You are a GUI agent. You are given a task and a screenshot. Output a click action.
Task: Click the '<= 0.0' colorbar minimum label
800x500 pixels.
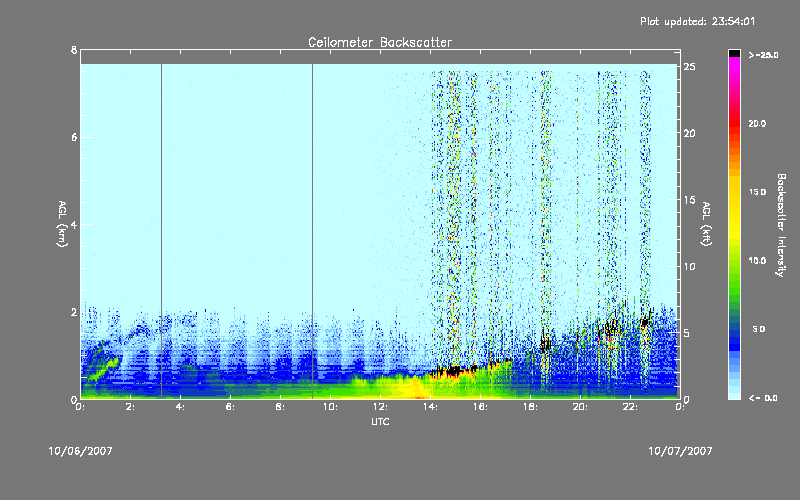763,398
